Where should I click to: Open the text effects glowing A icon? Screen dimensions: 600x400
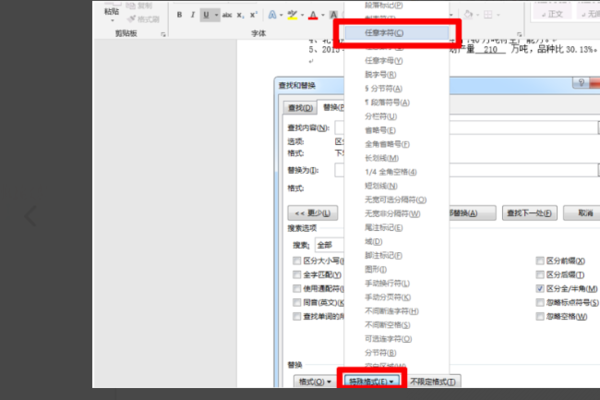pos(272,15)
